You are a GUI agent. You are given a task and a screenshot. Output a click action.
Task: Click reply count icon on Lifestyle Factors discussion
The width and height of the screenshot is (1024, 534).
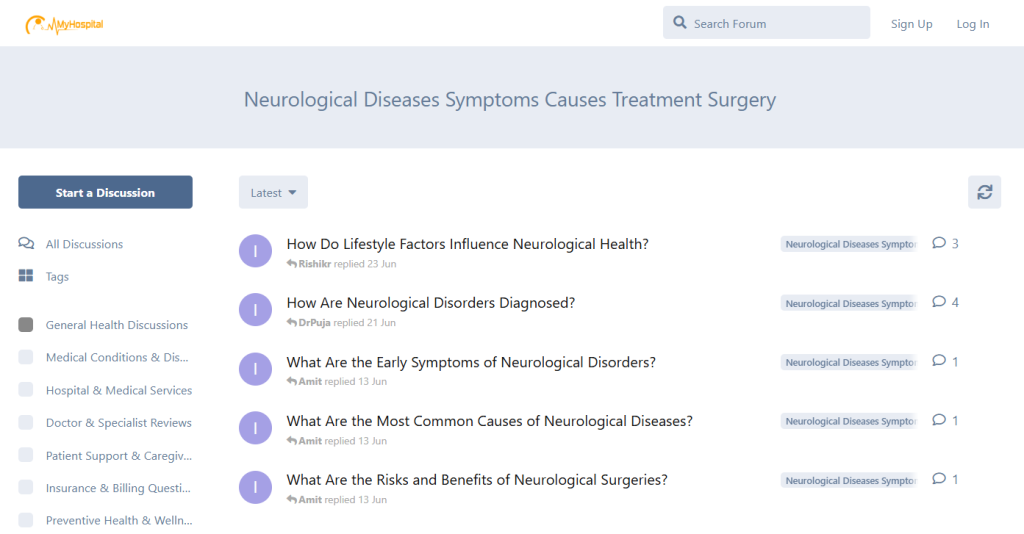tap(939, 243)
